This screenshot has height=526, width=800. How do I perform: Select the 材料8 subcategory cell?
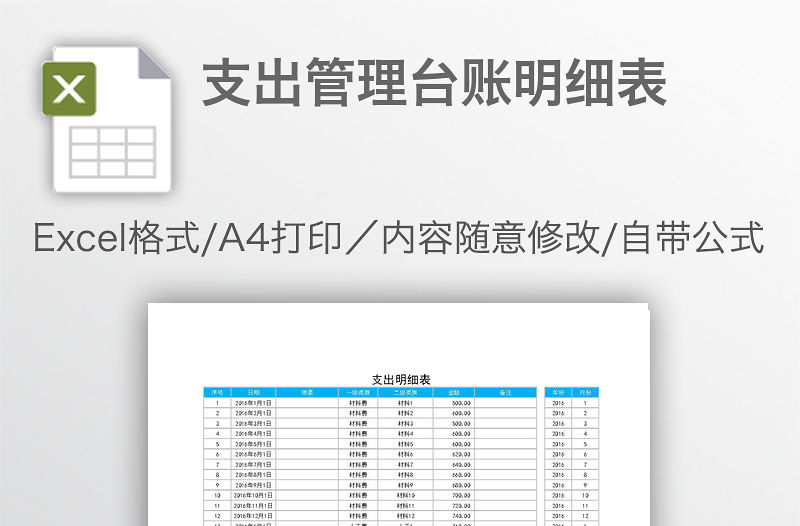click(406, 475)
